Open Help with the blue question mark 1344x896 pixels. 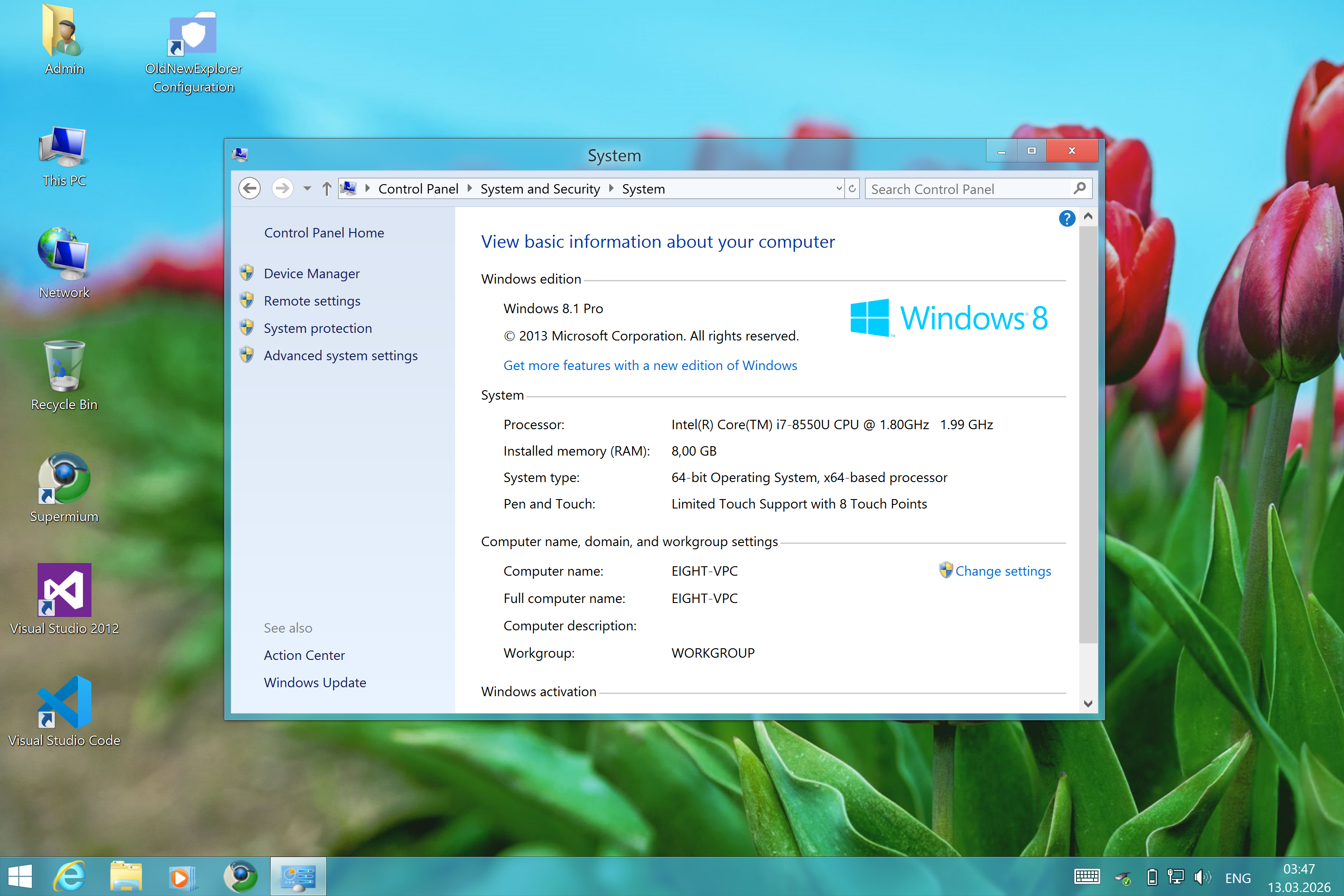[1067, 218]
